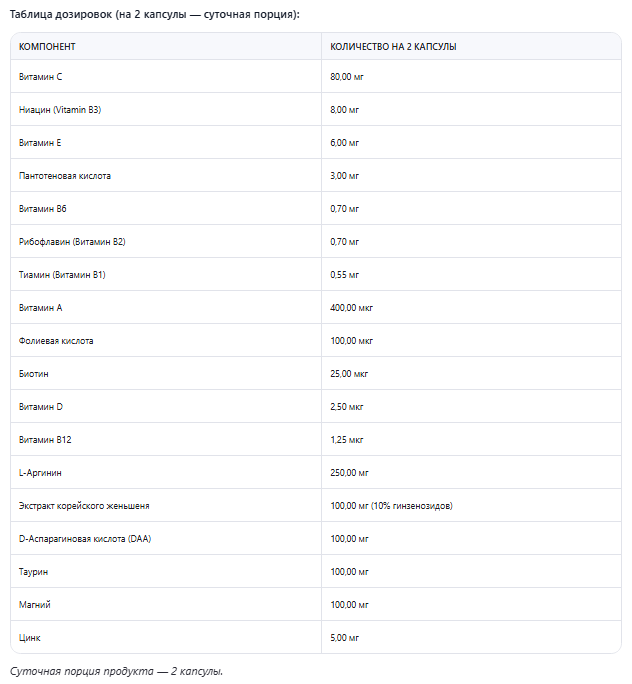Select the "Фолиевая кислота" cell

pyautogui.click(x=56, y=341)
